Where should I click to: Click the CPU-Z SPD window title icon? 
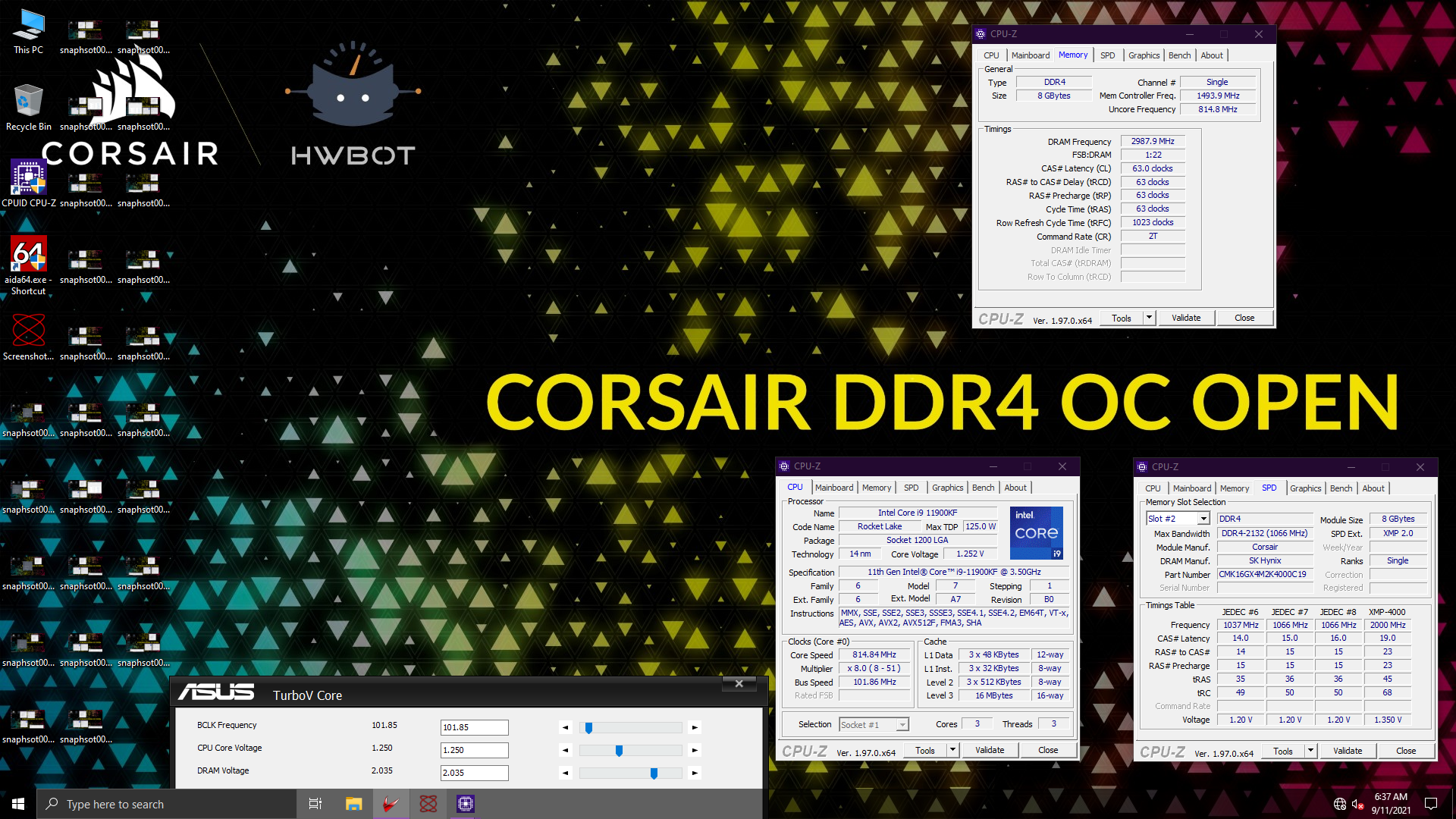[1142, 467]
